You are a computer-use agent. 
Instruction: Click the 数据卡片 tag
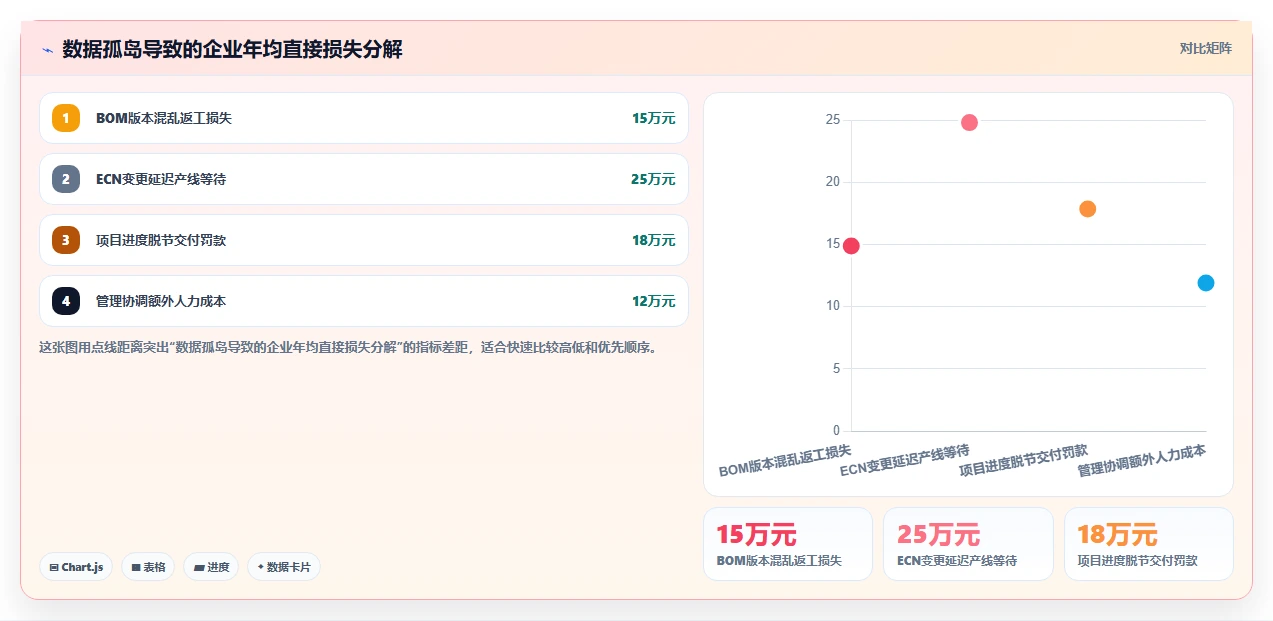tap(284, 567)
